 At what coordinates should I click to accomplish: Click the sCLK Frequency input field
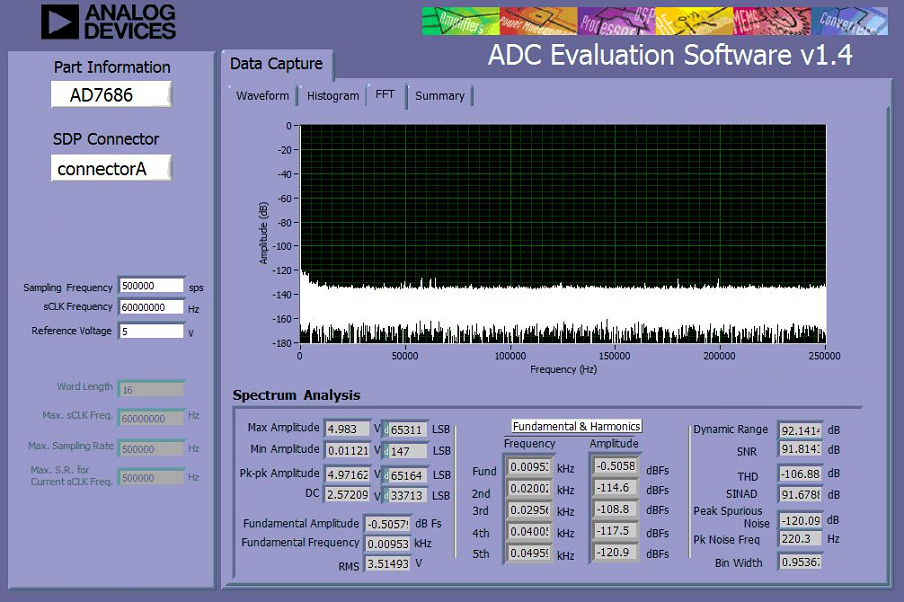[152, 307]
